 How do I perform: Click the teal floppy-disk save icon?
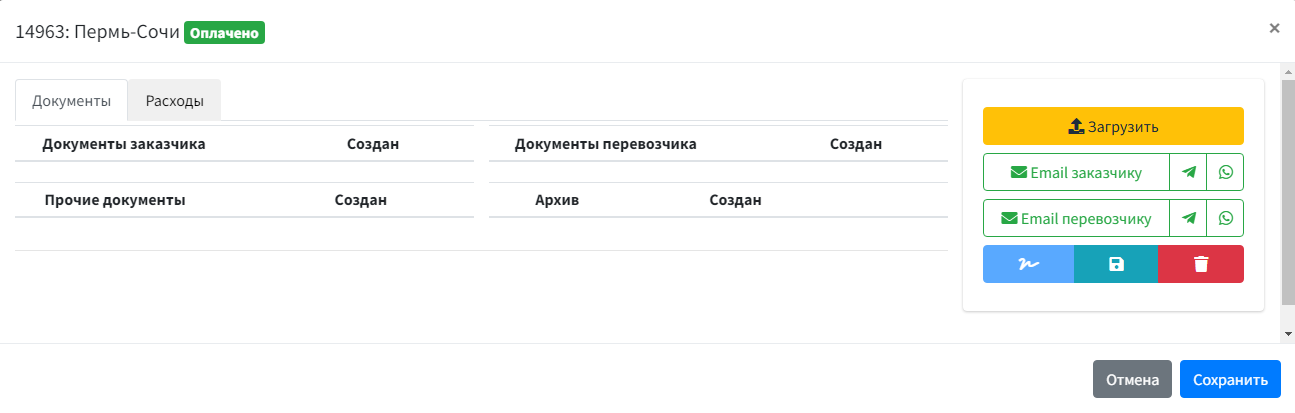(x=1116, y=264)
